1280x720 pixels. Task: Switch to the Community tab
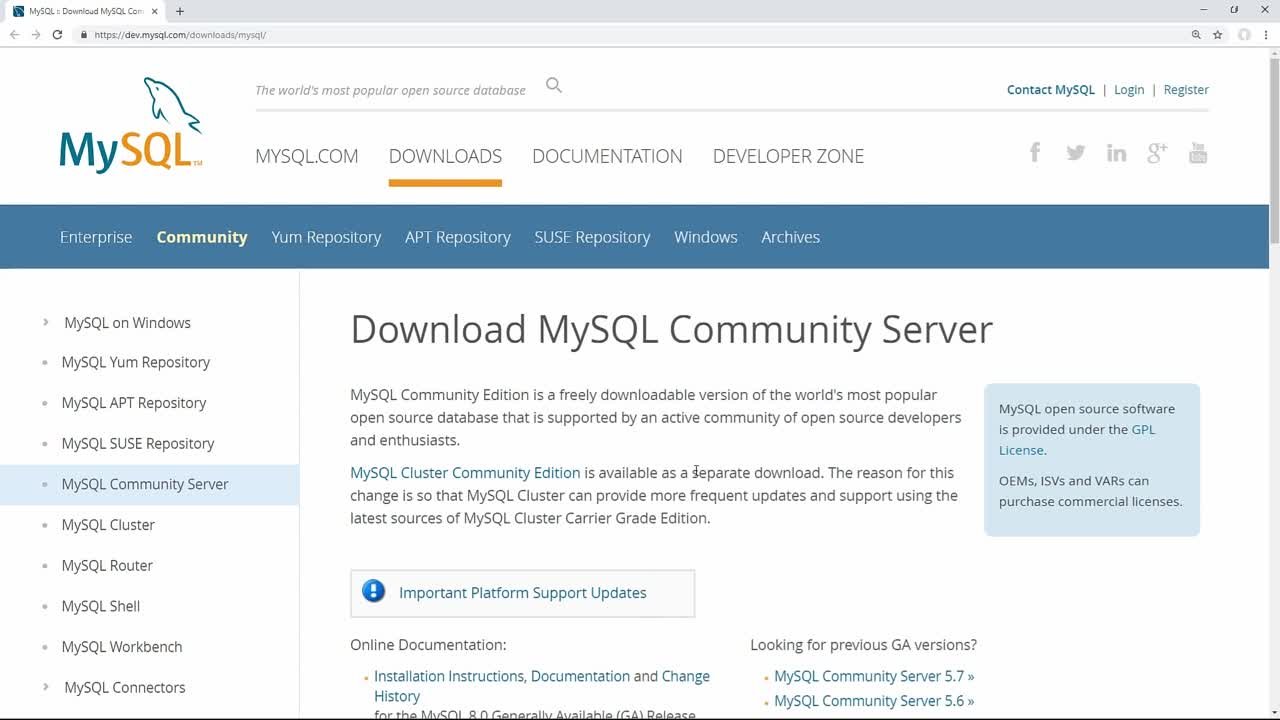202,237
